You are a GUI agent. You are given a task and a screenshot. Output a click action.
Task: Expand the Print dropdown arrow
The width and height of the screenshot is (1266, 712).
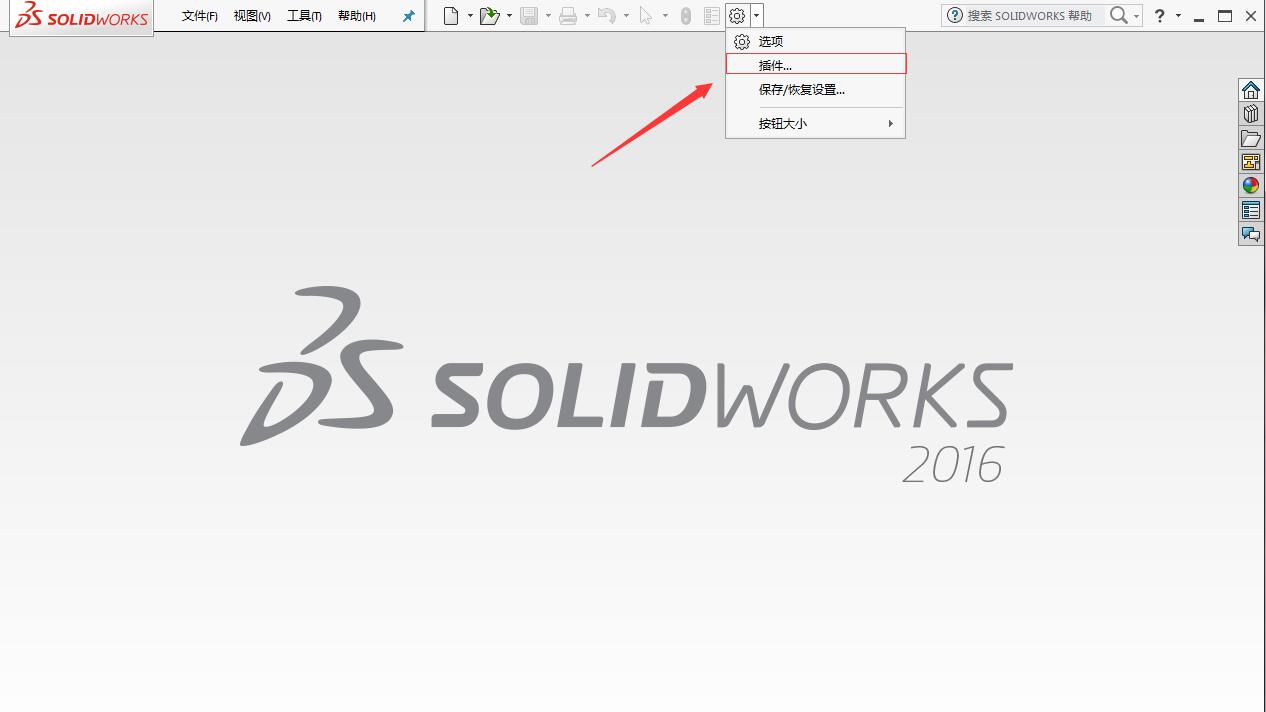pyautogui.click(x=587, y=16)
